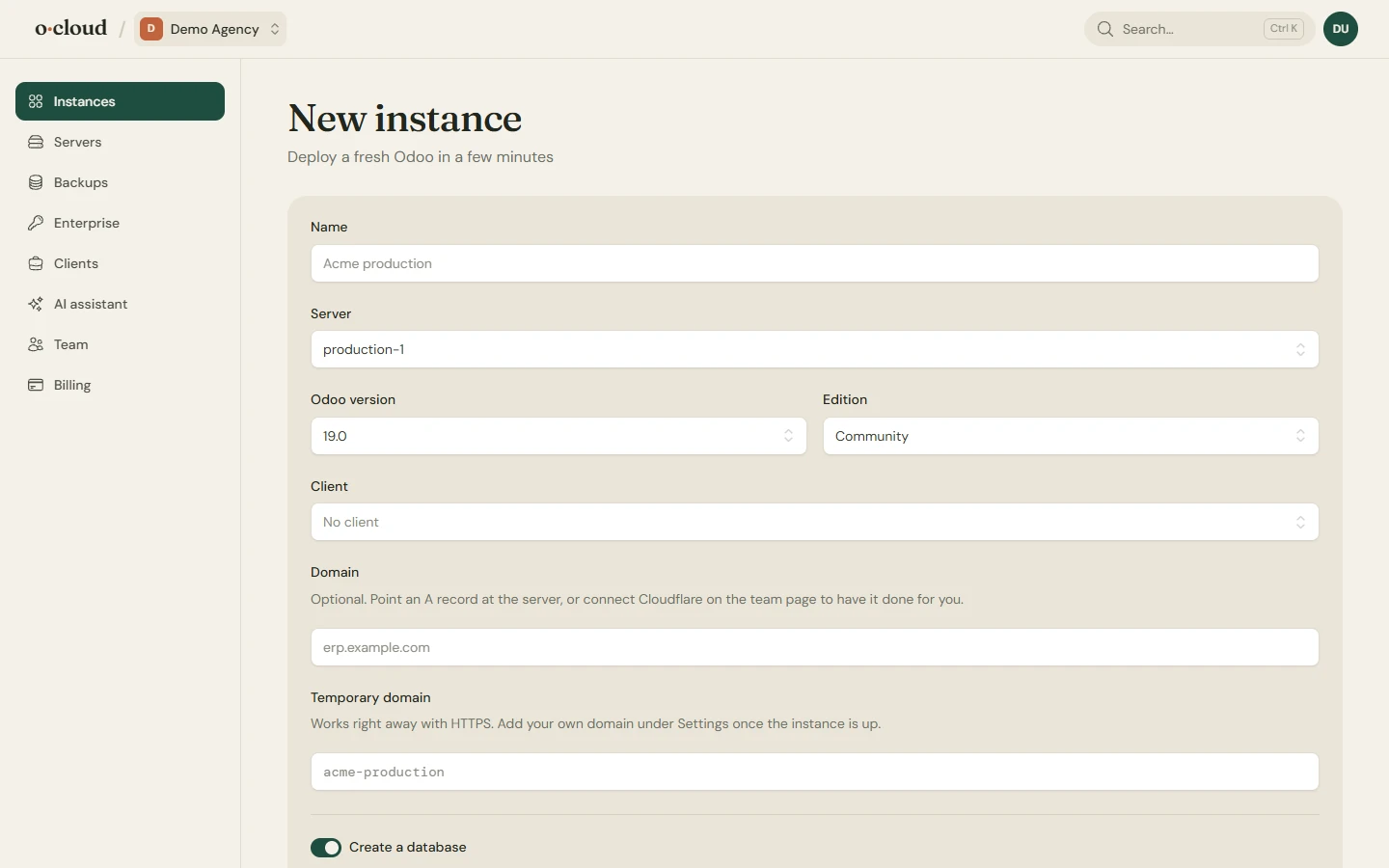Click the "Create a database" label
Viewport: 1389px width, 868px height.
(408, 848)
